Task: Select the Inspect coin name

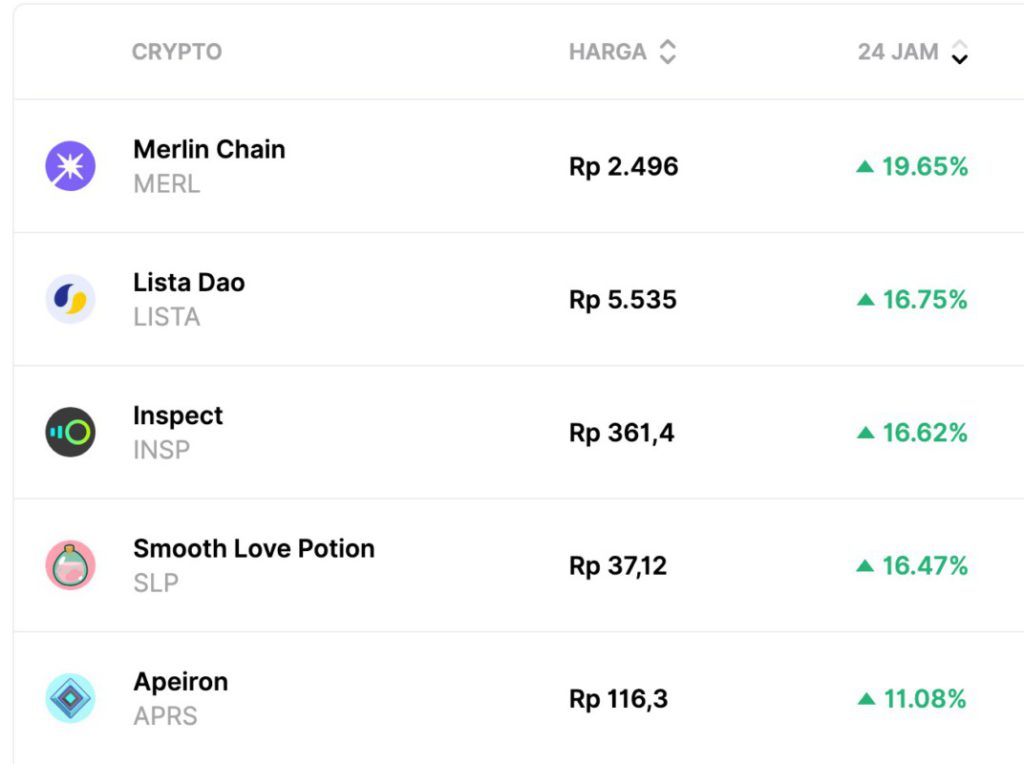Action: pos(178,416)
